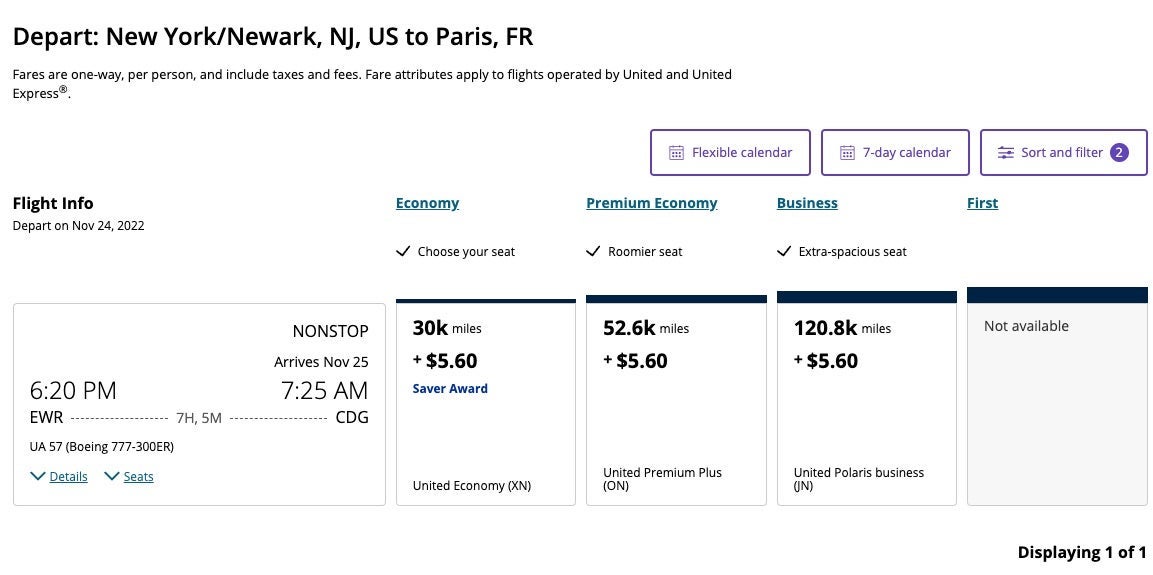The height and width of the screenshot is (575, 1153).
Task: Click the Flexible calendar icon
Action: [676, 153]
